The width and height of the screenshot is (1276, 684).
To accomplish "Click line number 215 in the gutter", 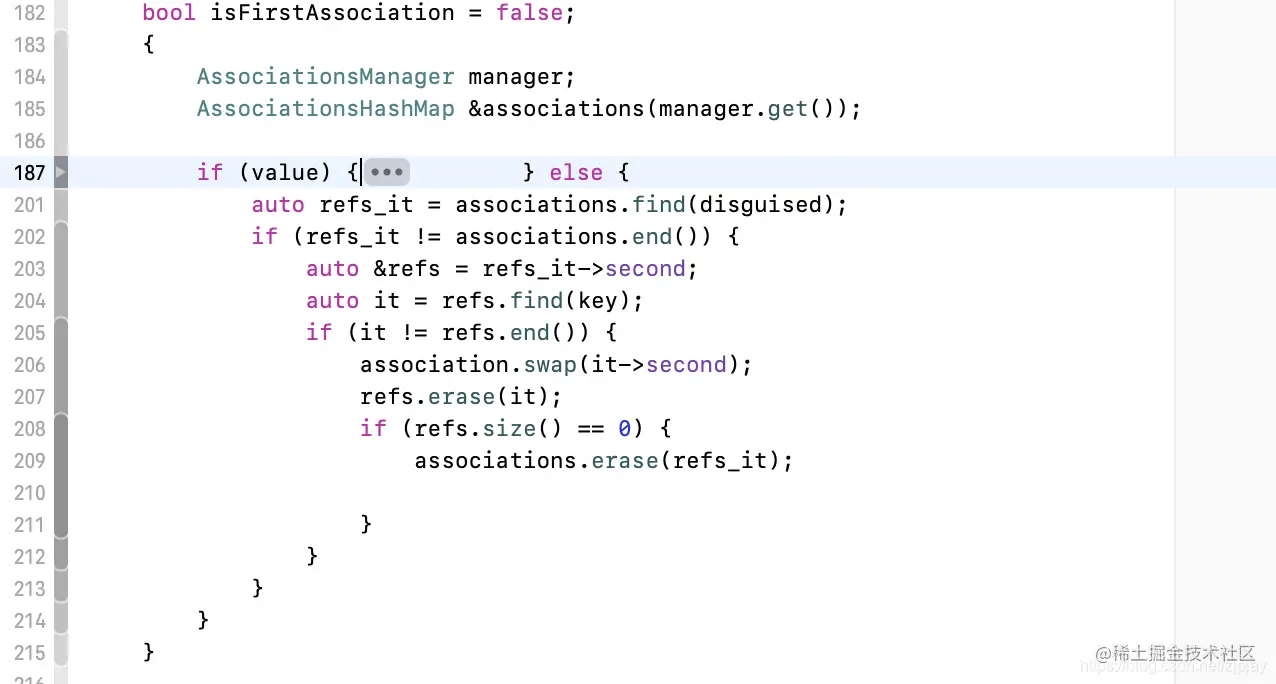I will pos(30,653).
